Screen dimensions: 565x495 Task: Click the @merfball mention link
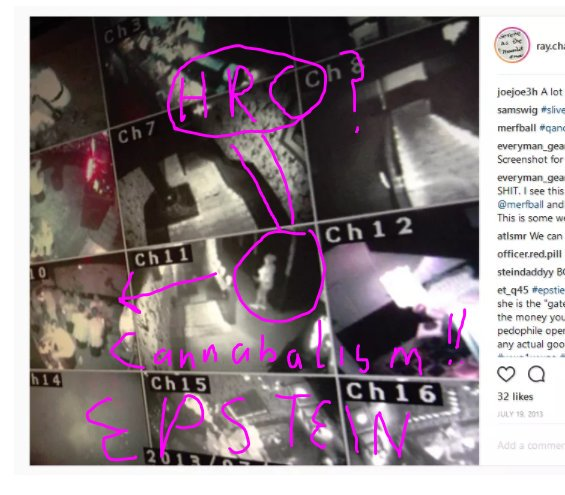click(x=520, y=205)
